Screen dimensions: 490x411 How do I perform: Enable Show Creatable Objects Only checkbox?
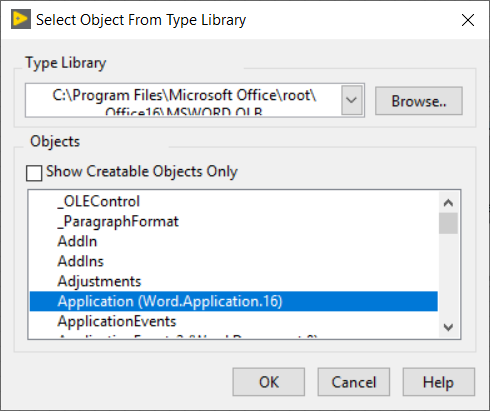click(34, 173)
